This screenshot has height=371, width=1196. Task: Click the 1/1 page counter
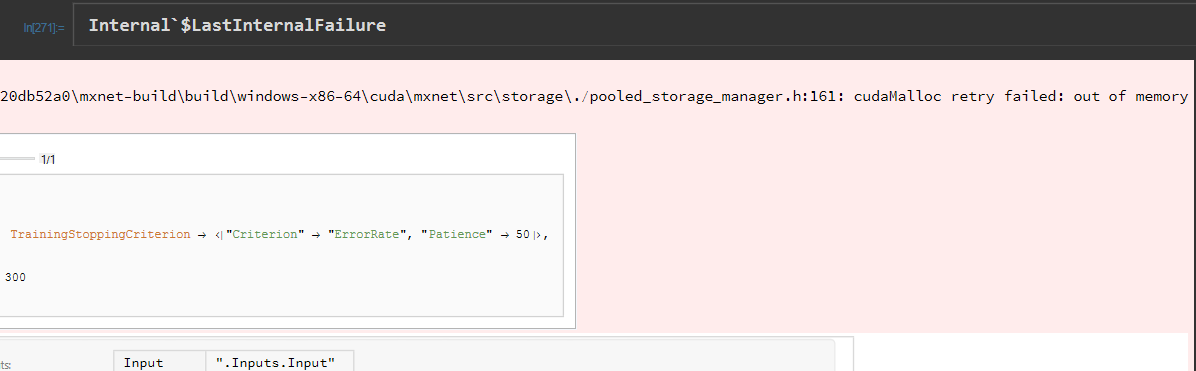pyautogui.click(x=49, y=160)
